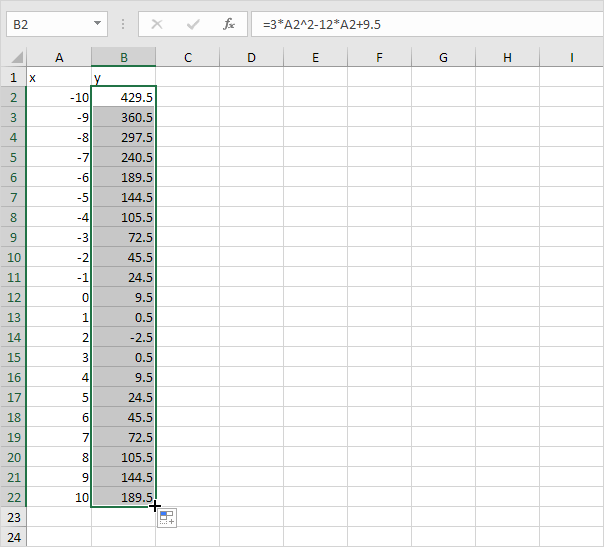604x547 pixels.
Task: Click cell A2 containing -10
Action: 59,97
